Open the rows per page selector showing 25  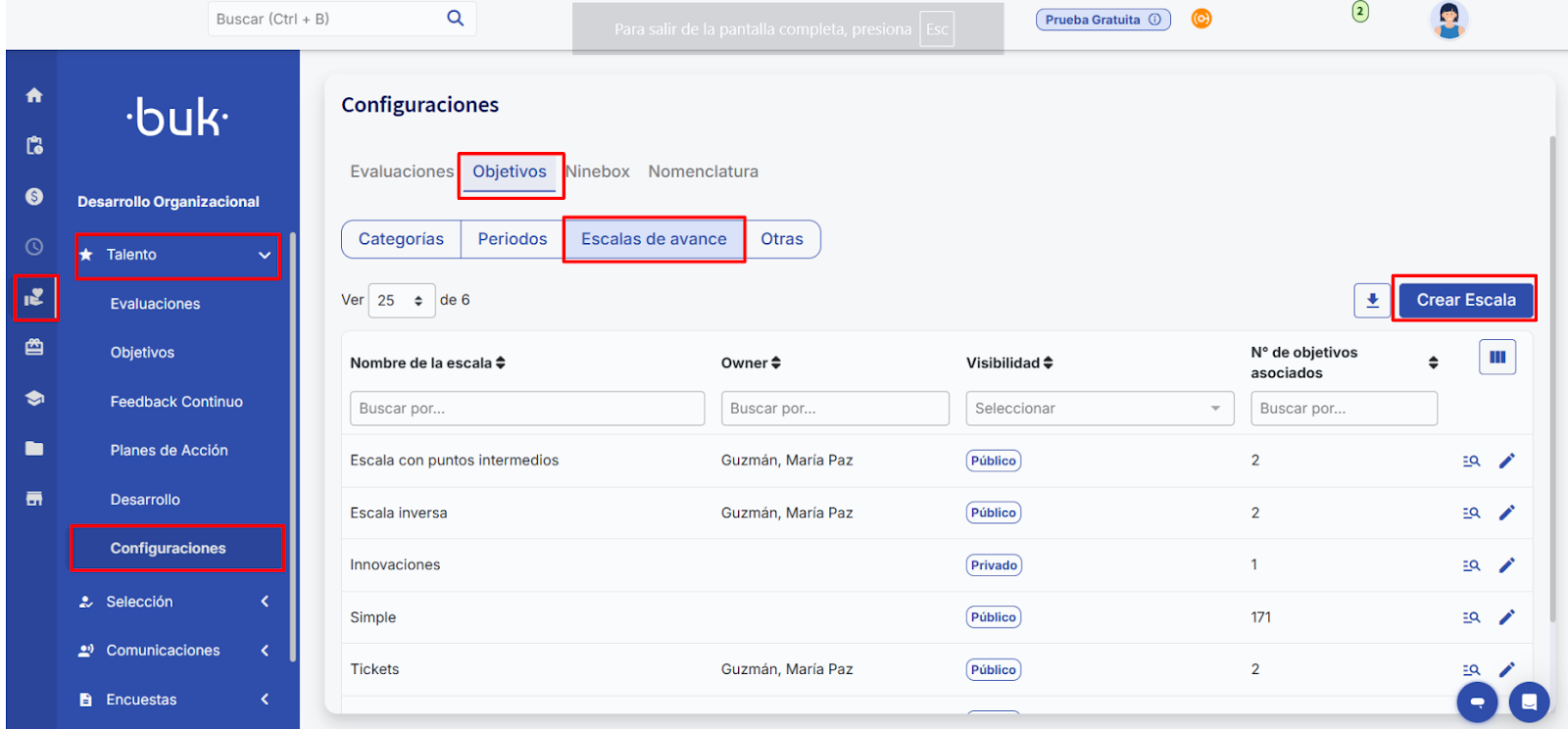click(401, 301)
